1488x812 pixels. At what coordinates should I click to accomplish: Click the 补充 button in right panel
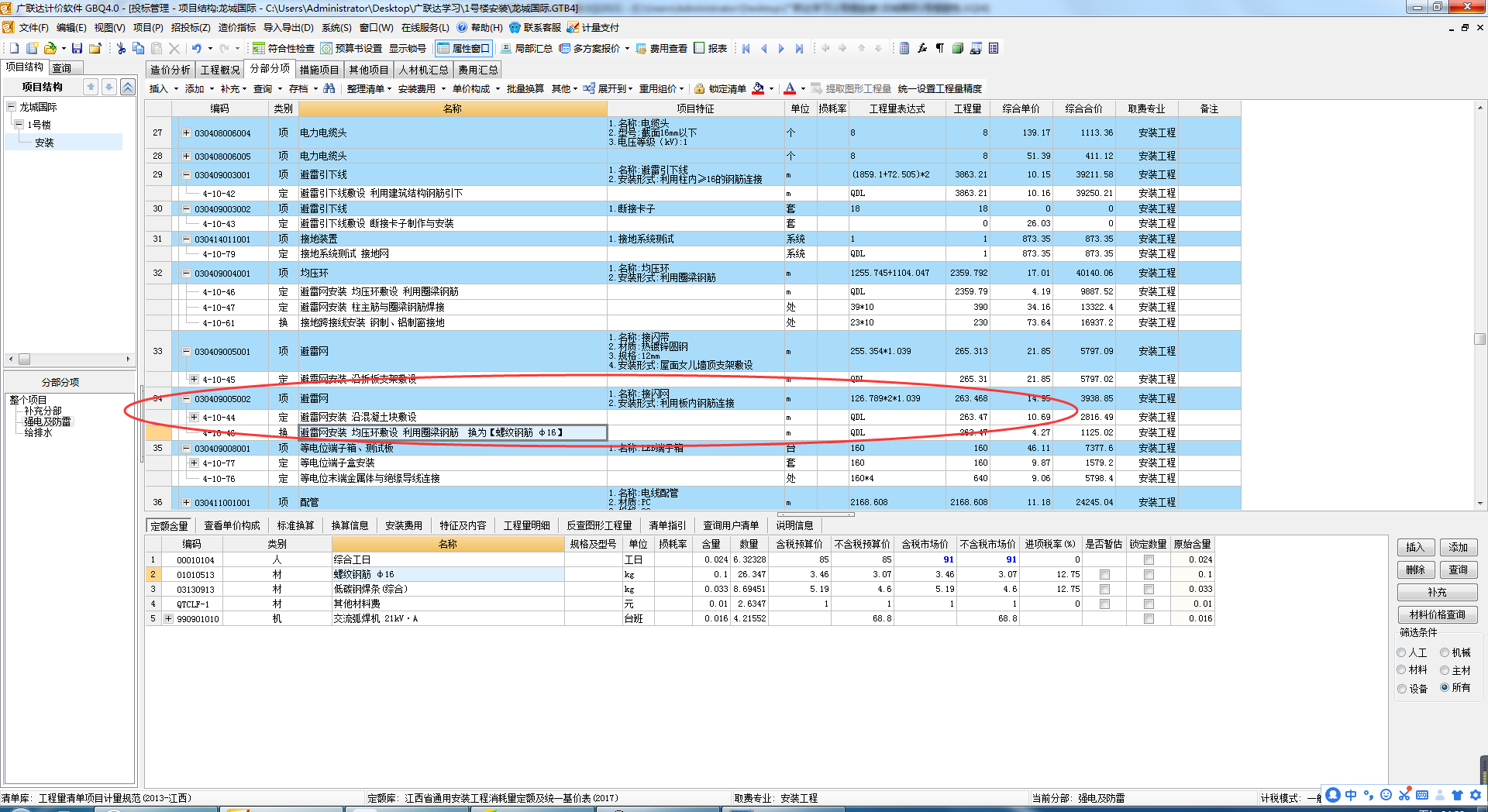[x=1437, y=592]
